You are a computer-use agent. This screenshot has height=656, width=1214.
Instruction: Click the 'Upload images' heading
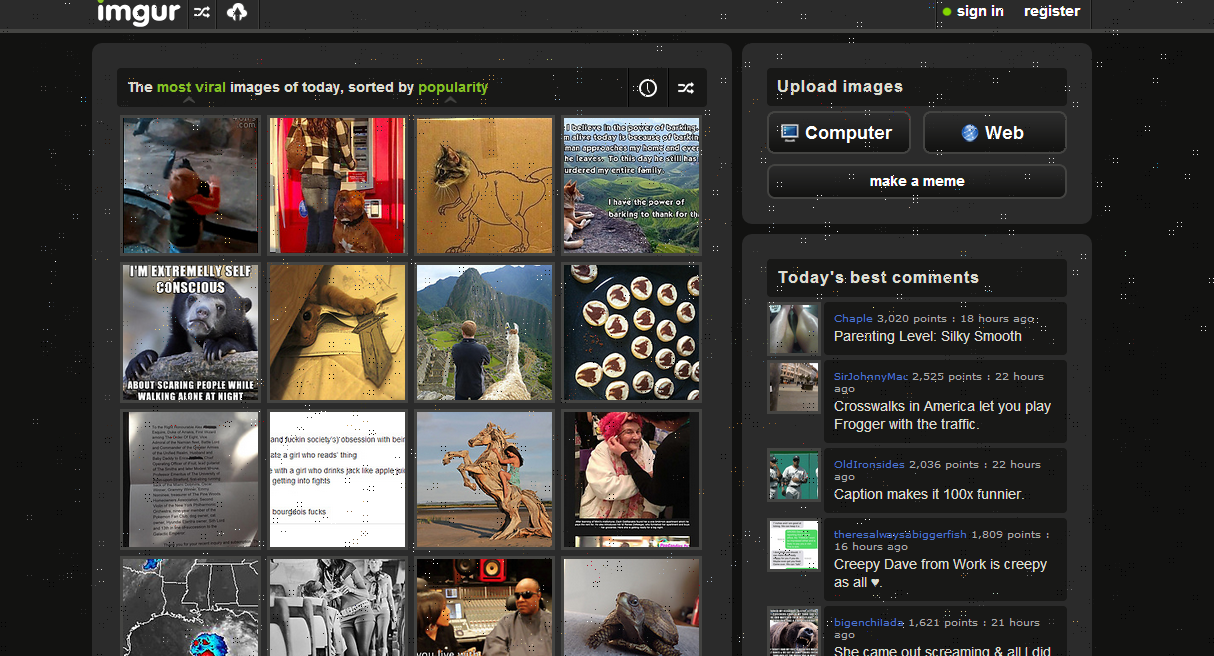tap(840, 86)
